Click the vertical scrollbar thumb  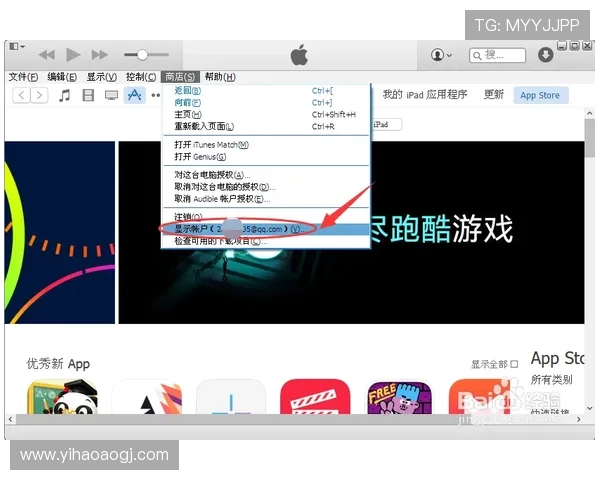(x=590, y=138)
